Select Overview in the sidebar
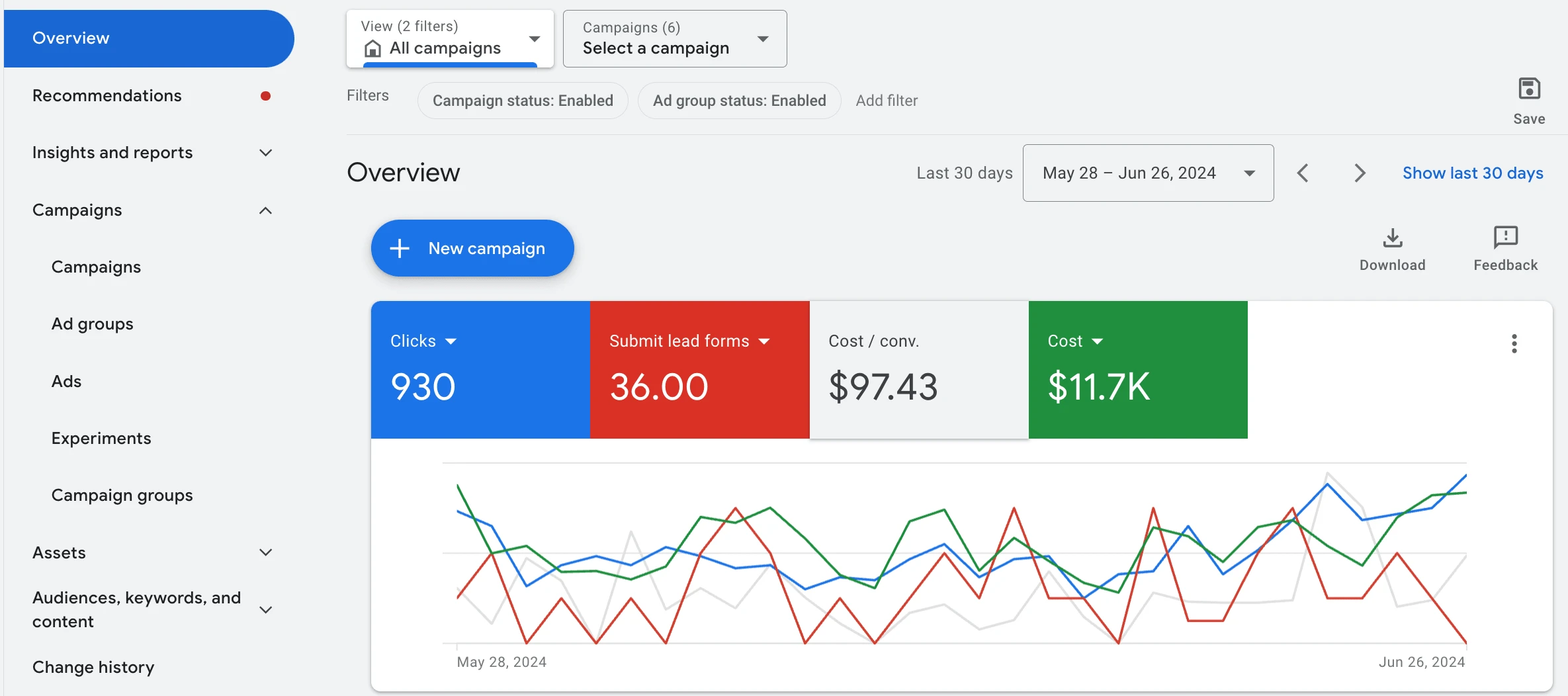 click(x=149, y=38)
